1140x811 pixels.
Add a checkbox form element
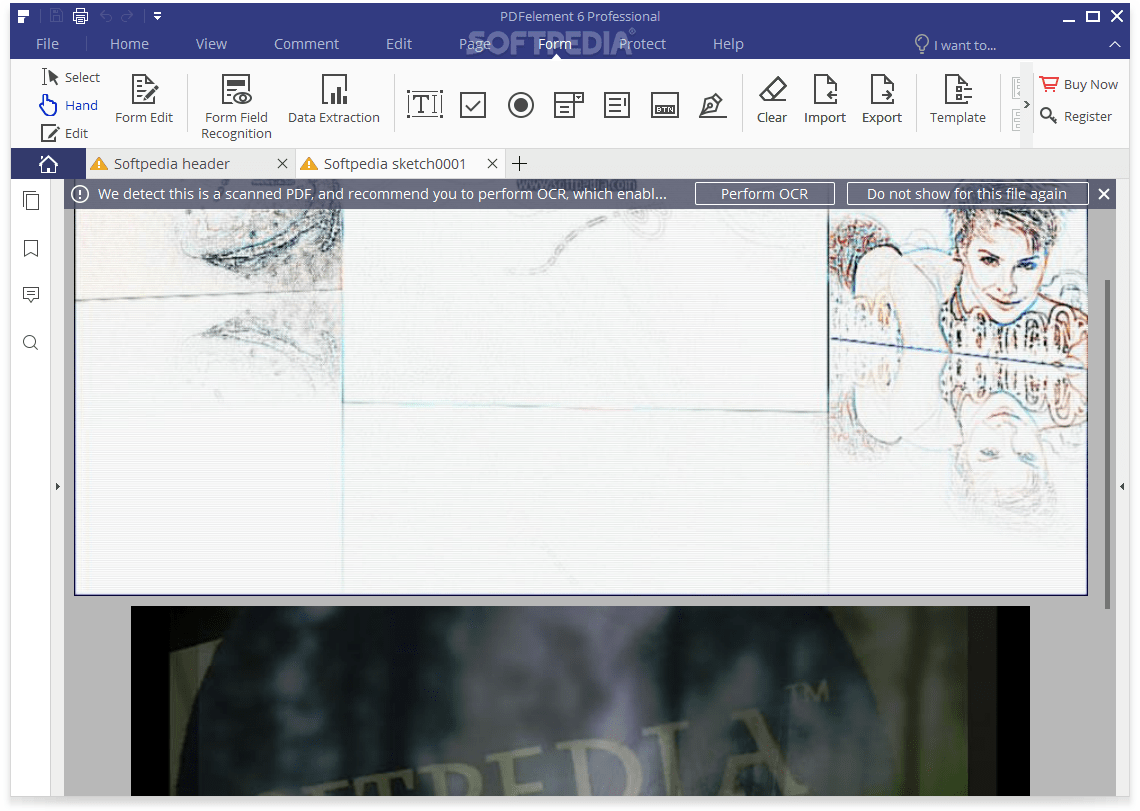[473, 105]
